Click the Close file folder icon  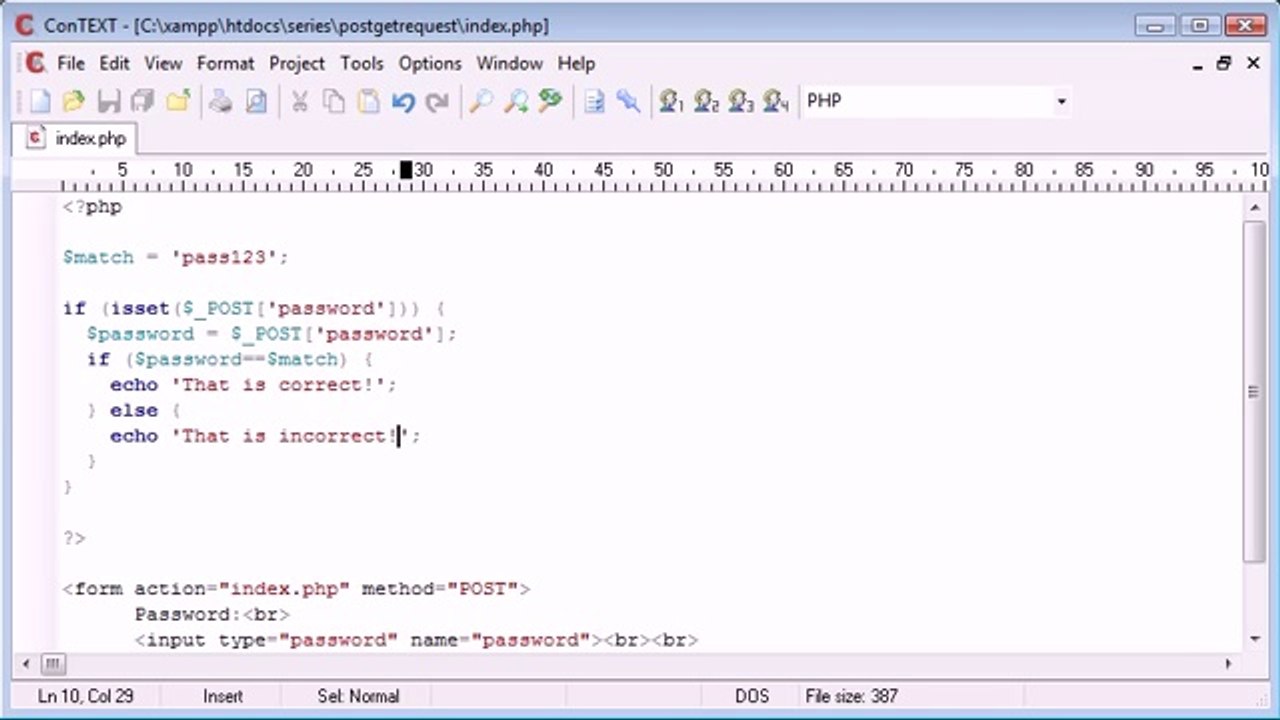pos(178,101)
